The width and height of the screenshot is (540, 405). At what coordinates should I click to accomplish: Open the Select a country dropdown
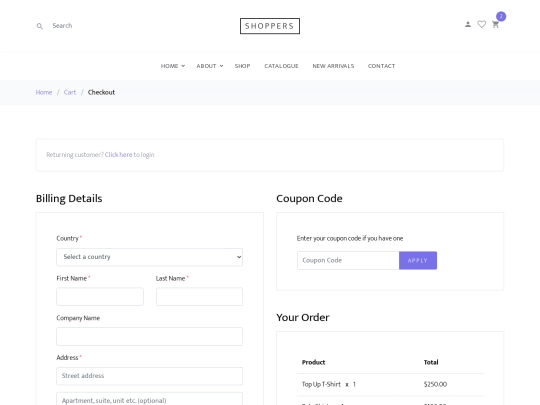click(149, 257)
